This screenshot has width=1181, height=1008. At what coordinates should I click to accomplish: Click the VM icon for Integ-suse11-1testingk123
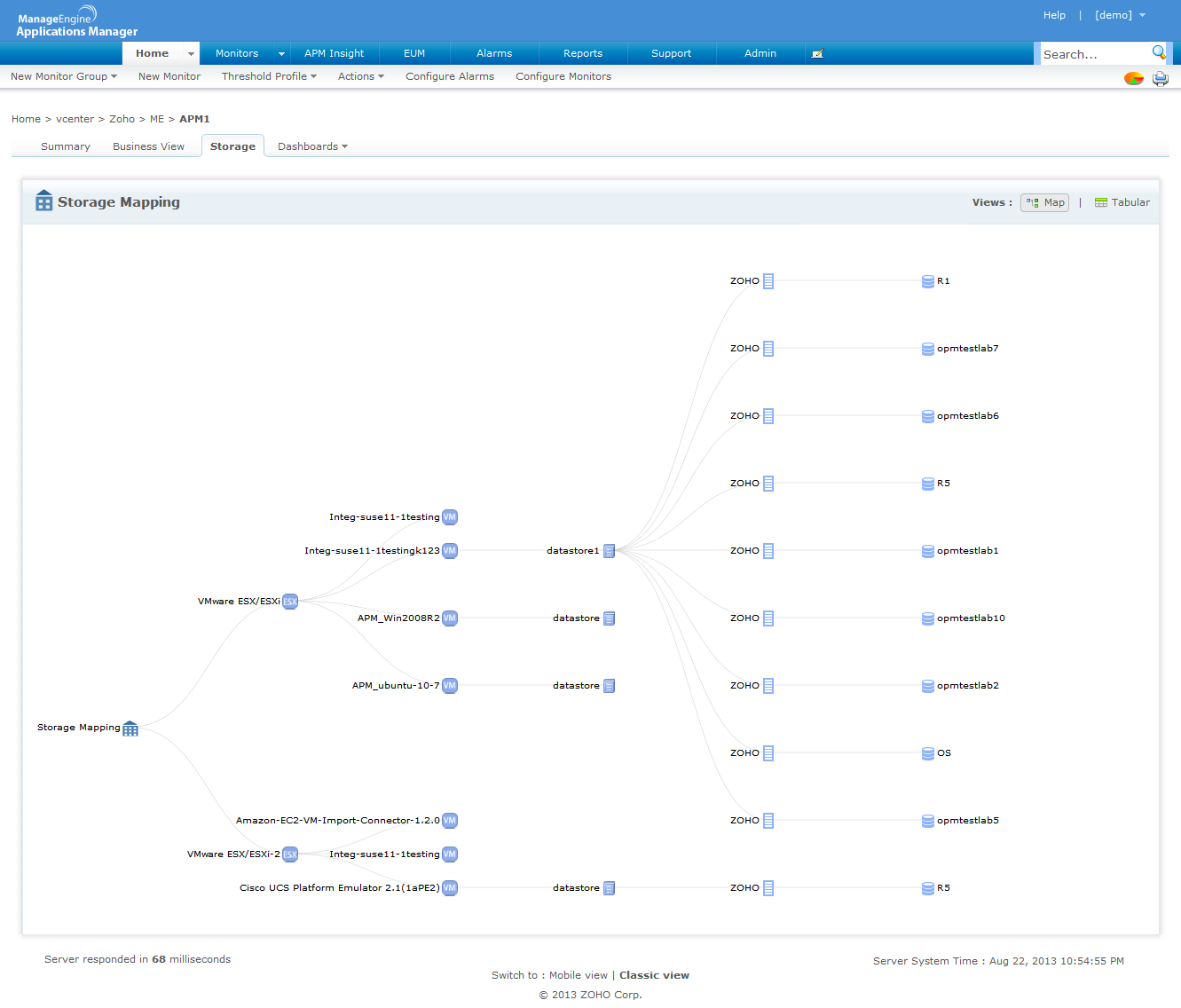pos(450,551)
